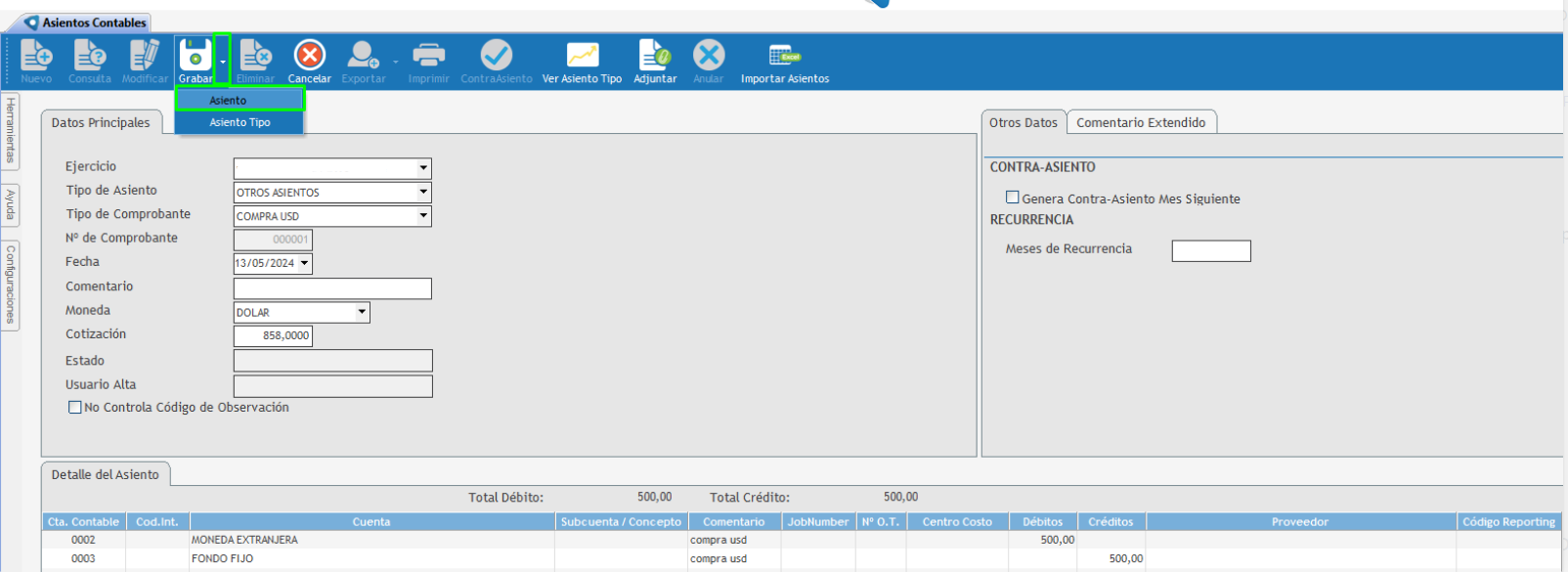The image size is (1568, 572).
Task: Click compra usd in MONEDA EXTRANJERA row
Action: 734,540
